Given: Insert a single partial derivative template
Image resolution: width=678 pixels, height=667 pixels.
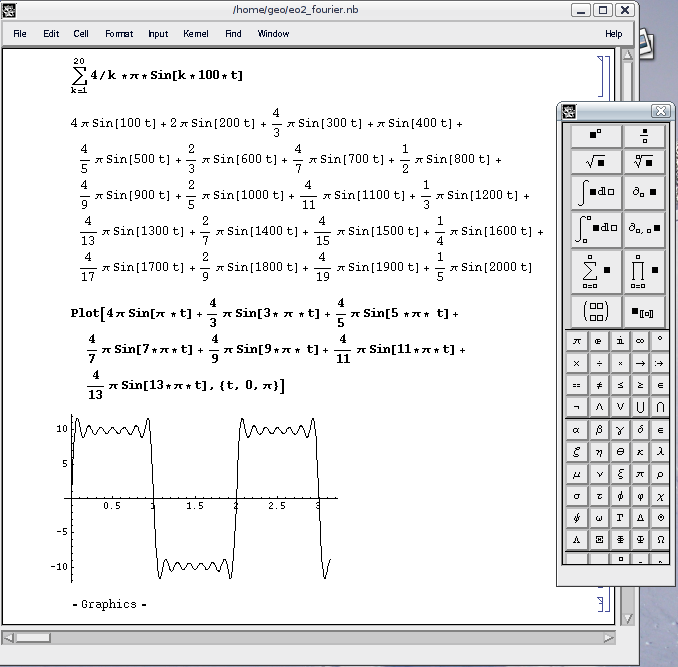Looking at the screenshot, I should tap(644, 193).
